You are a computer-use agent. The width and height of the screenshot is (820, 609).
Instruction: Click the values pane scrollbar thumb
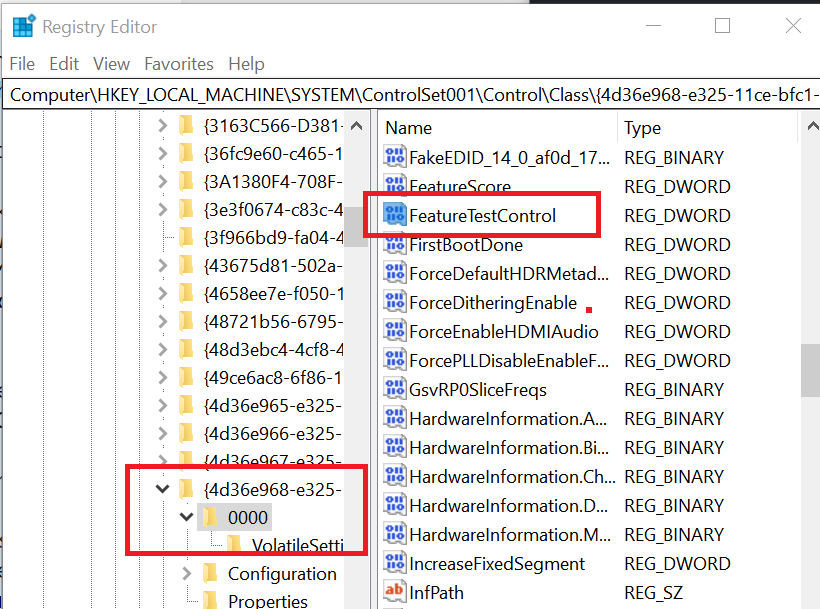tap(810, 370)
